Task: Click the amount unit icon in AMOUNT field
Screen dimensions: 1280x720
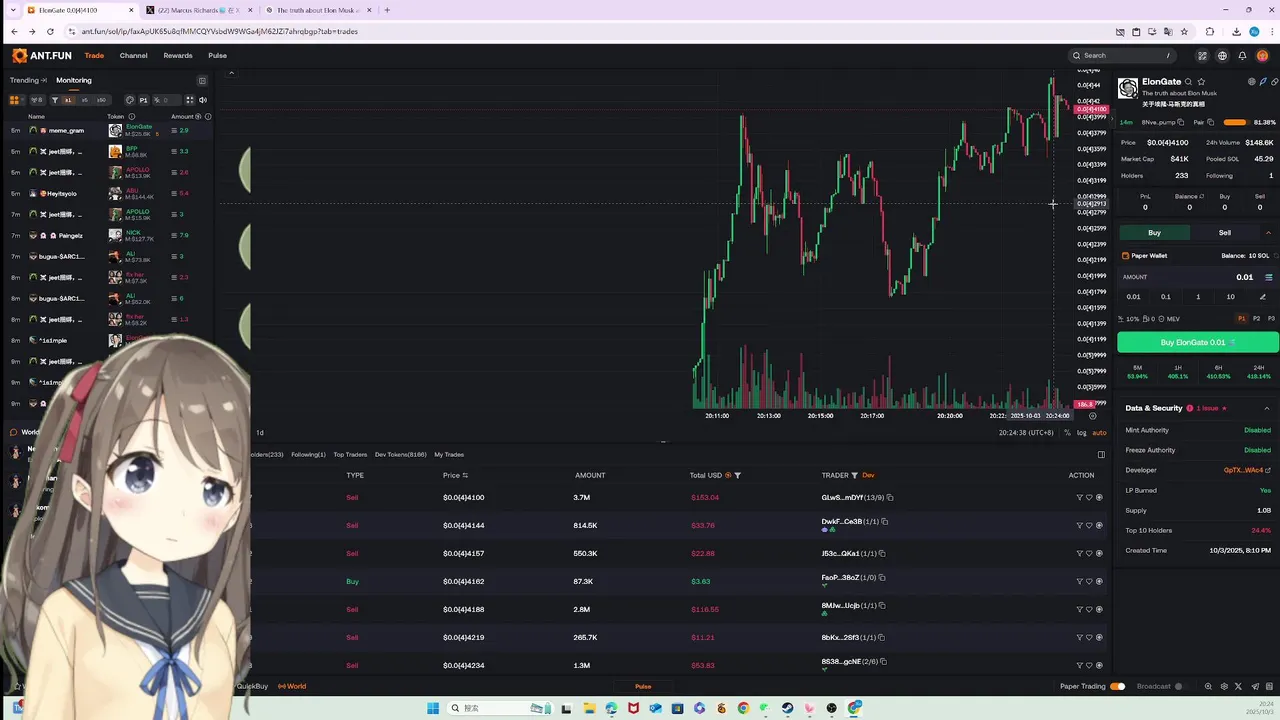Action: point(1269,277)
